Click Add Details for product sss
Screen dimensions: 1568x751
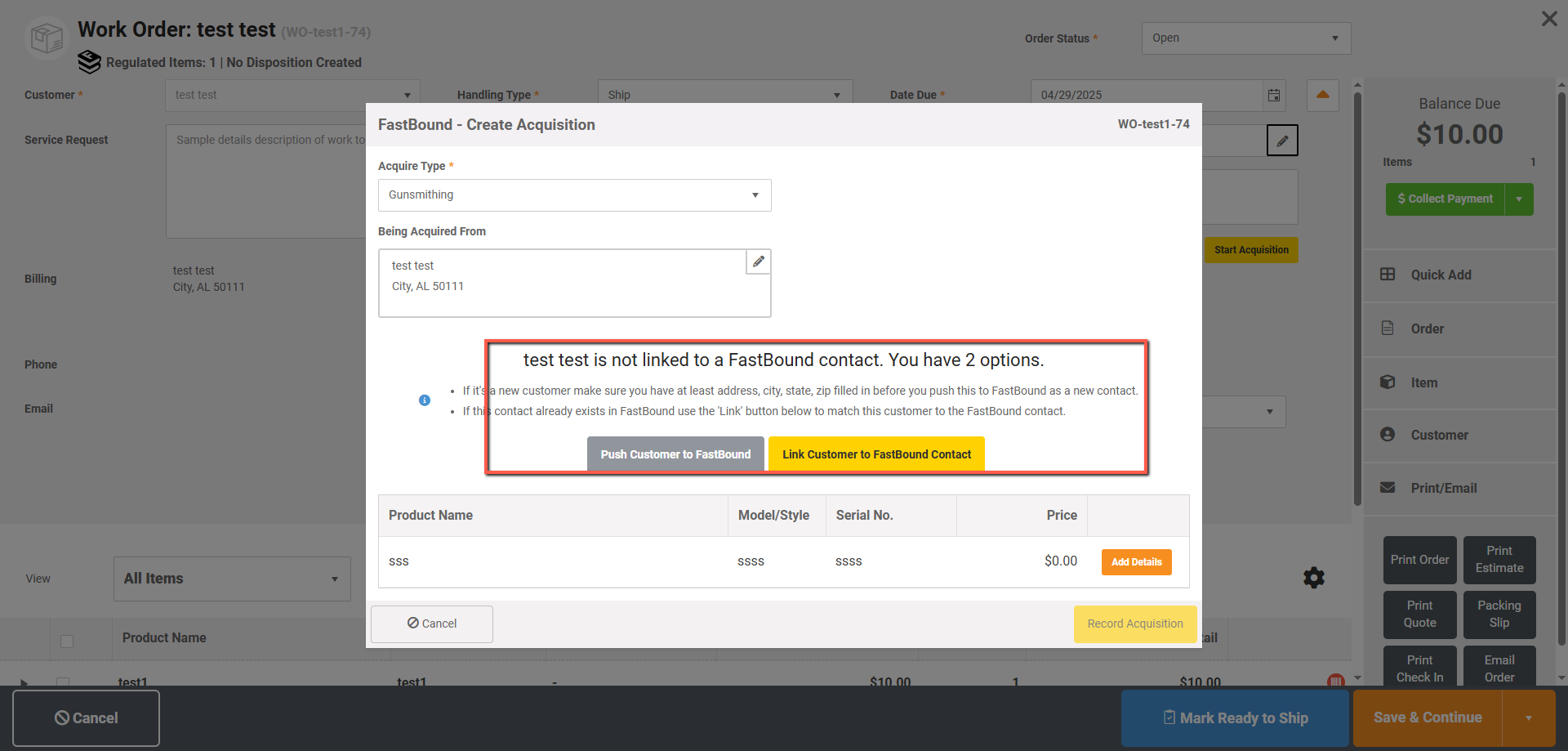pos(1136,562)
